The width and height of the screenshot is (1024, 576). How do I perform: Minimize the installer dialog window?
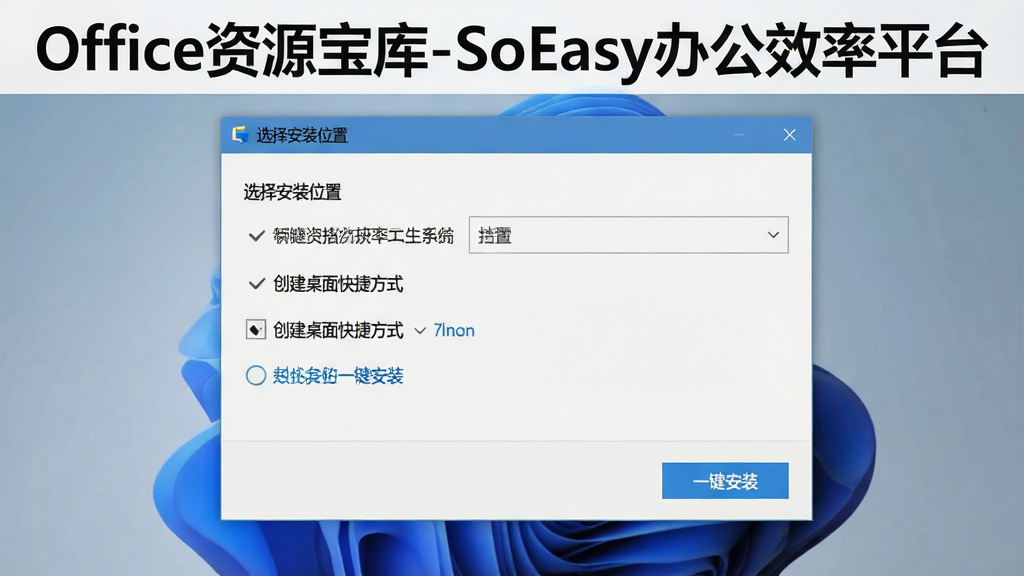739,135
